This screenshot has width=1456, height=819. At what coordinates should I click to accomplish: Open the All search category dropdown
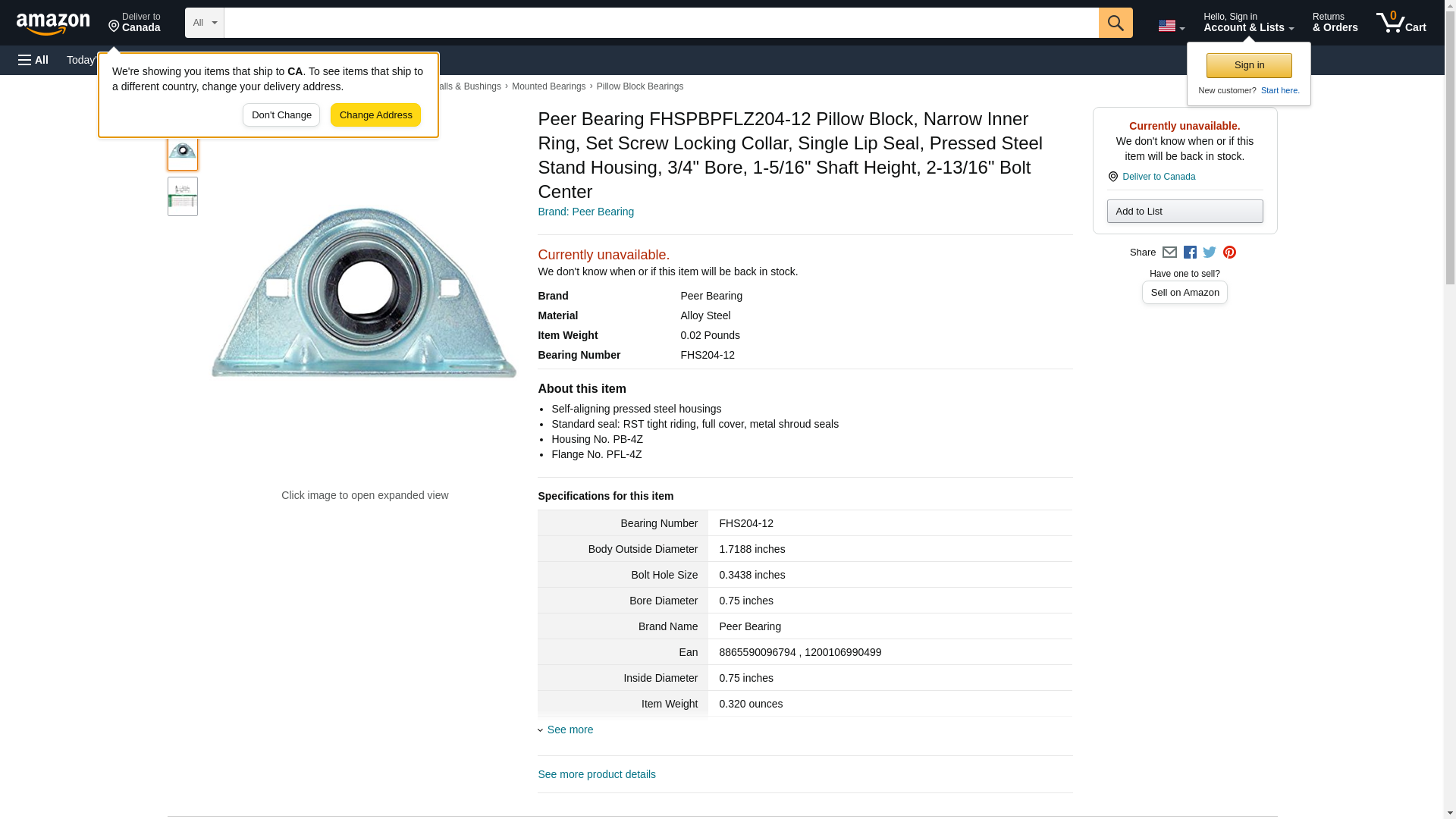click(x=204, y=23)
